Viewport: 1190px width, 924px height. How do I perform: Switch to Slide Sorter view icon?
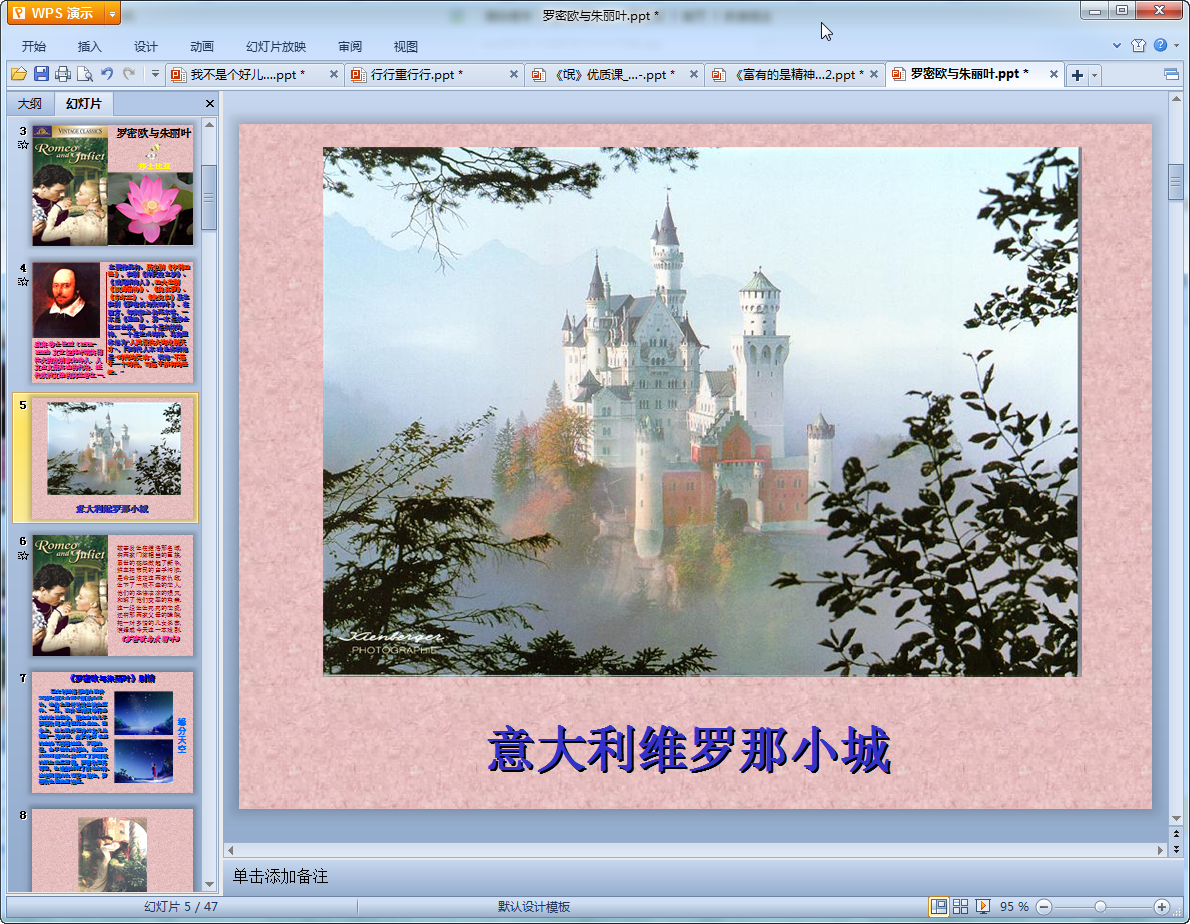tap(960, 907)
